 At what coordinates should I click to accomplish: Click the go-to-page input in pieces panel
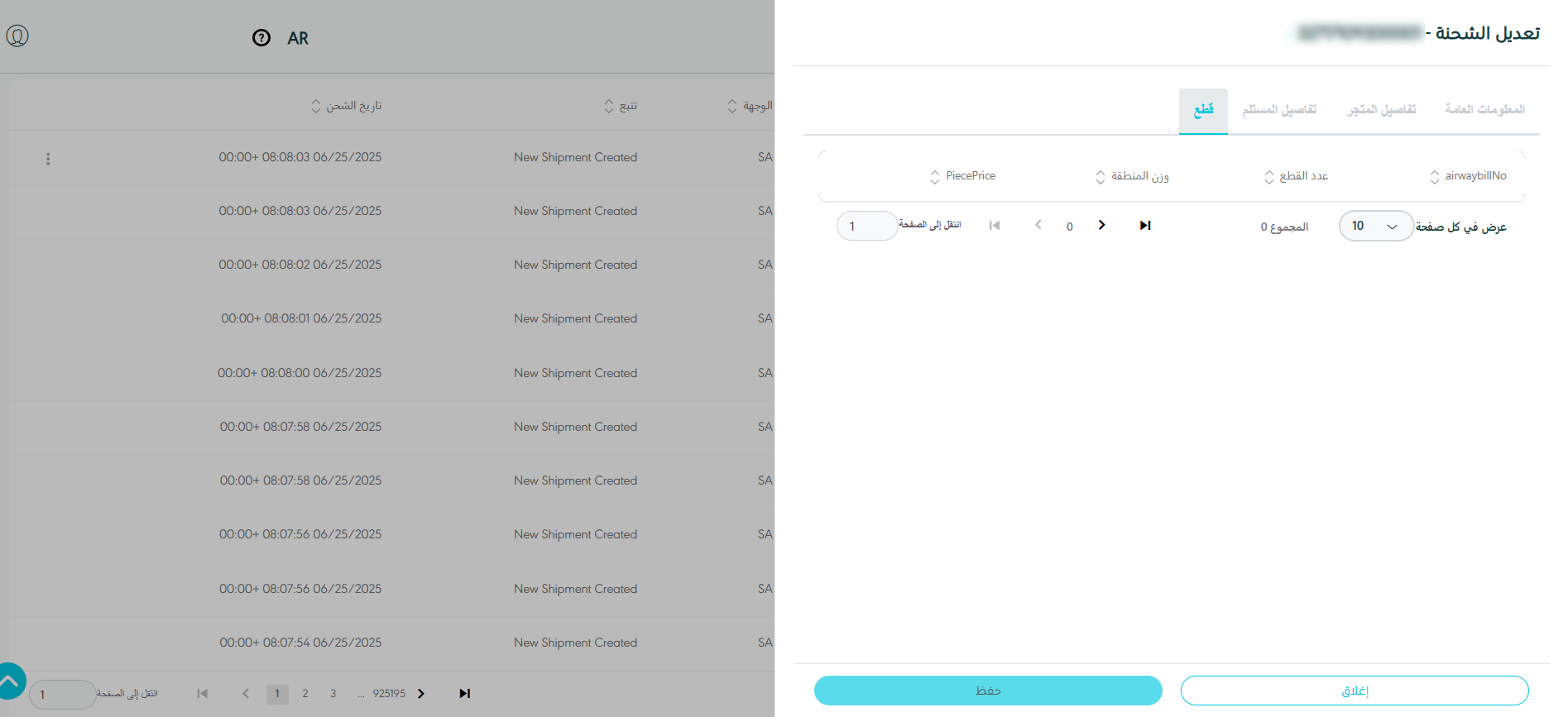pyautogui.click(x=866, y=227)
